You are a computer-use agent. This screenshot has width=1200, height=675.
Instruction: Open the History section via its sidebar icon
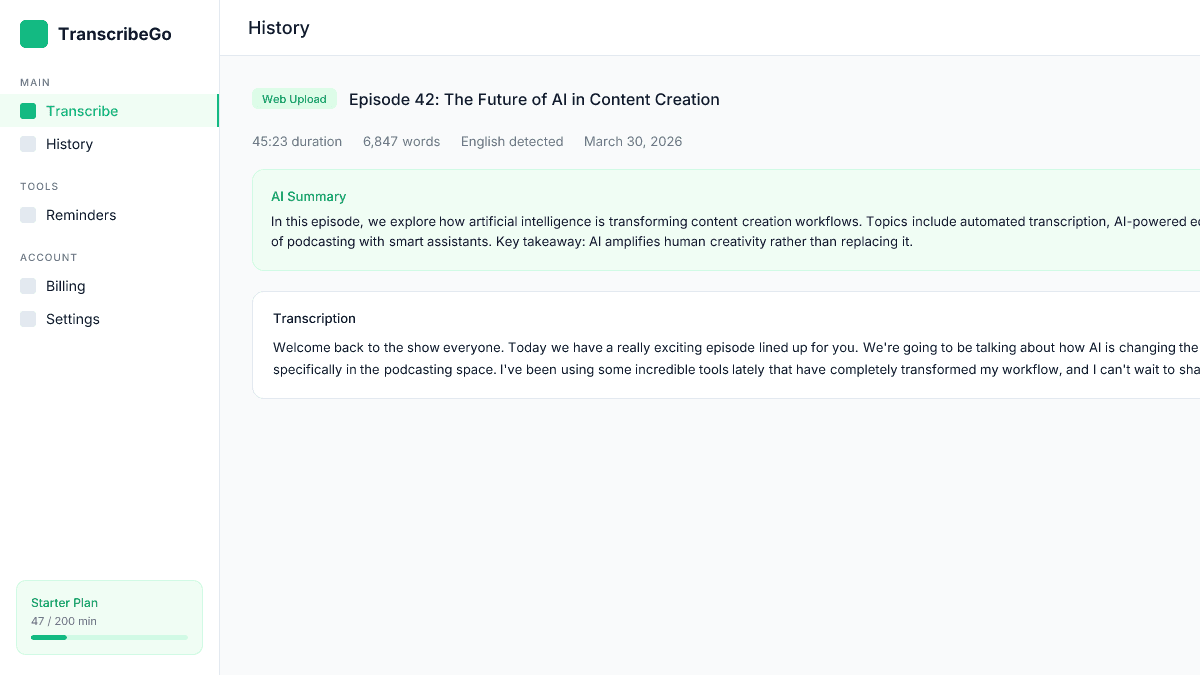point(26,144)
